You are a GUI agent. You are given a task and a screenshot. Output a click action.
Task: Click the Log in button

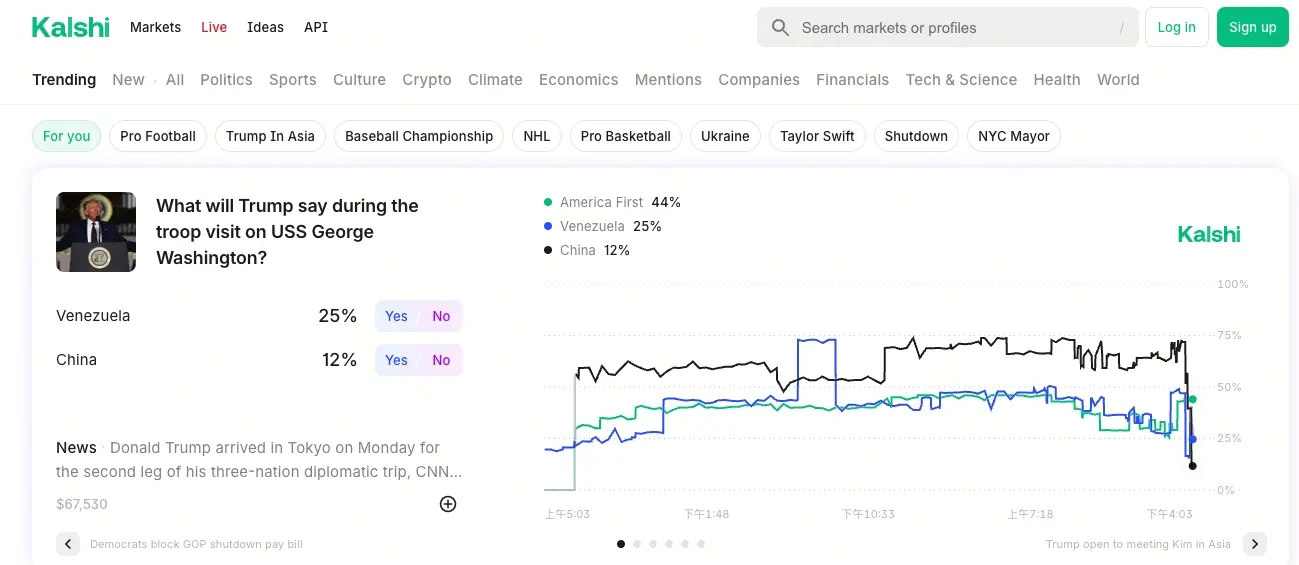pos(1176,27)
